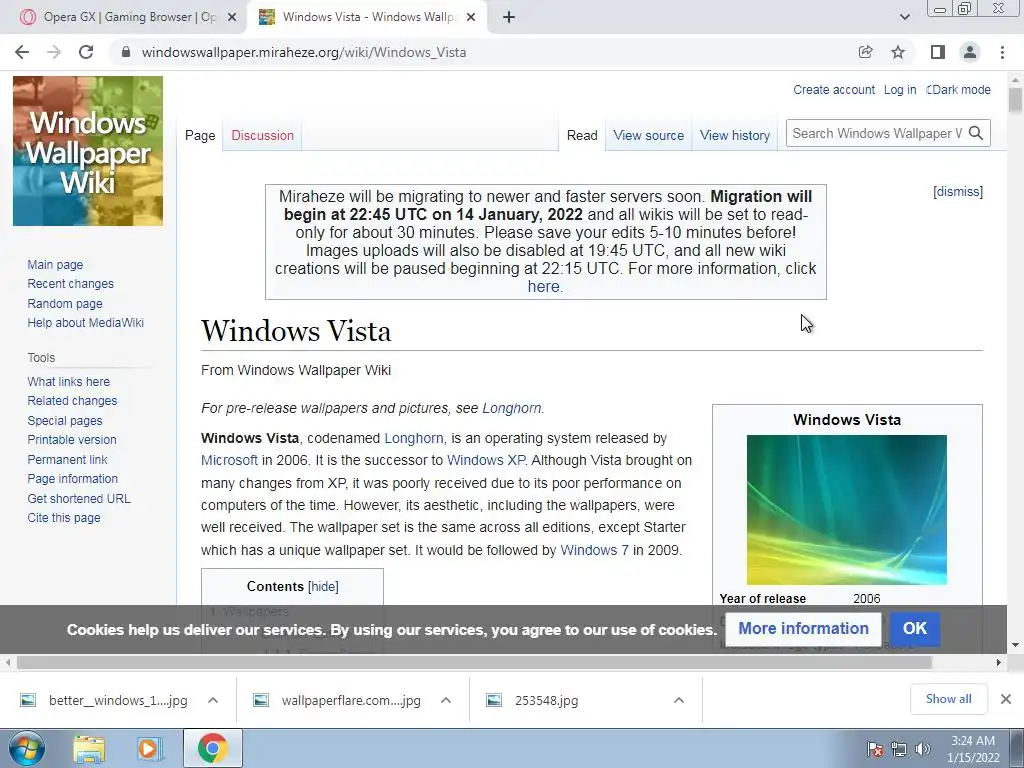Select the Read tab
Screen dimensions: 1024x768
coord(582,135)
